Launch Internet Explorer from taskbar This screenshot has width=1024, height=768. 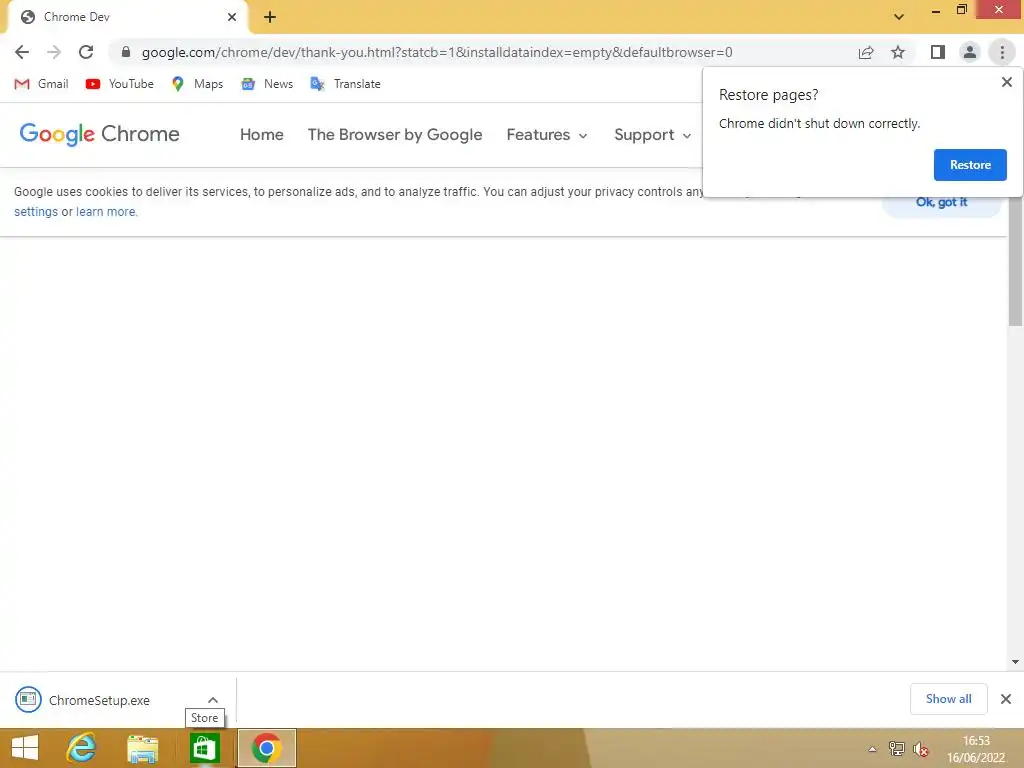(82, 748)
